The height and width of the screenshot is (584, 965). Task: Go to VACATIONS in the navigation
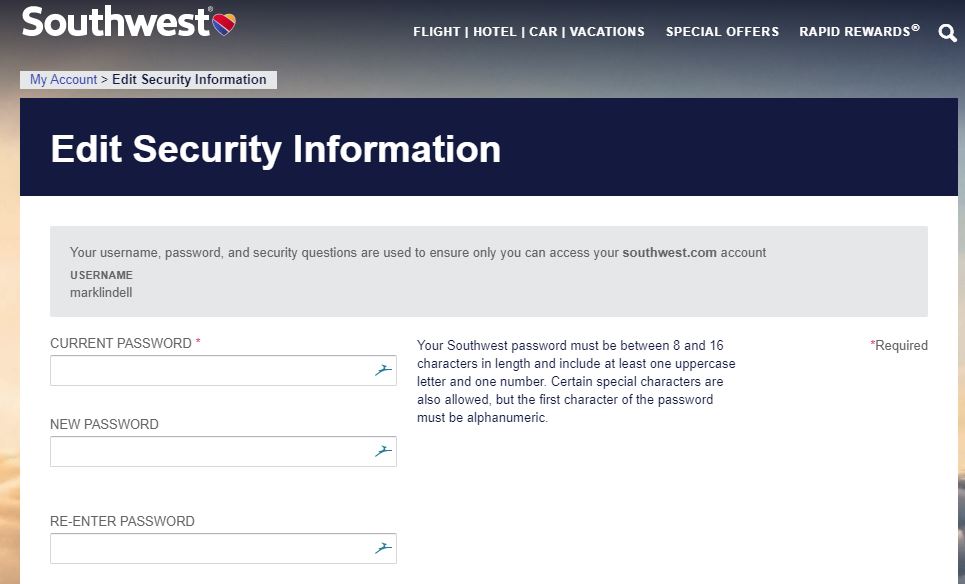pos(607,32)
